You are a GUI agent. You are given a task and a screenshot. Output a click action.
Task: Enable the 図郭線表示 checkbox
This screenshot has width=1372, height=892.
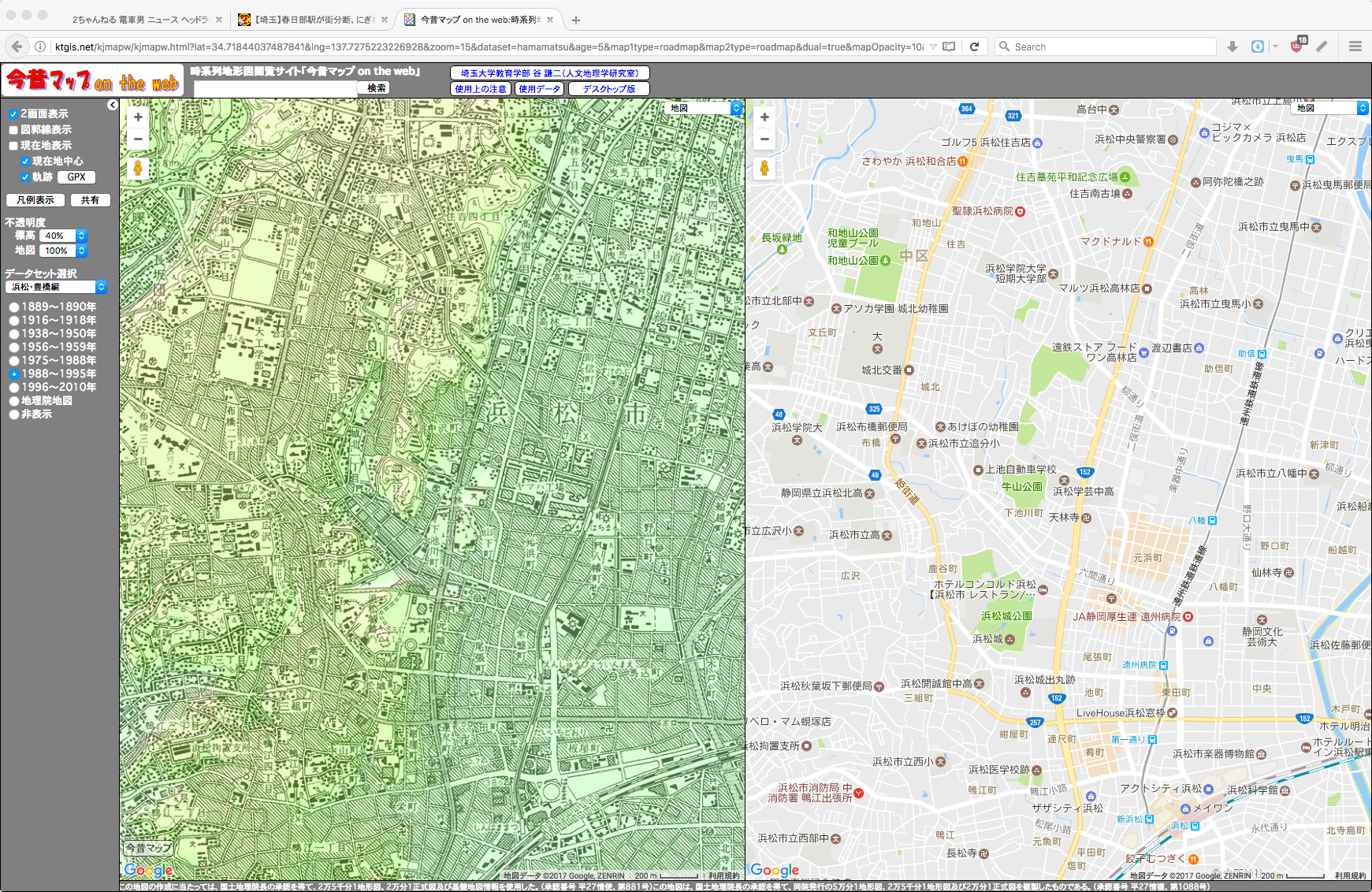pyautogui.click(x=13, y=130)
